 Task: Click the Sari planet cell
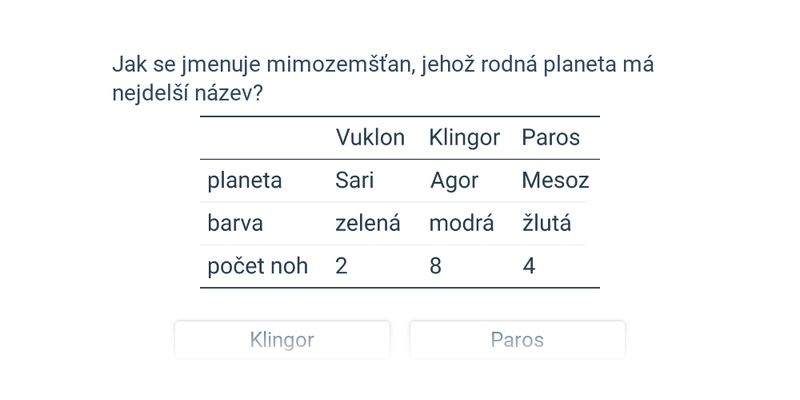pyautogui.click(x=354, y=181)
